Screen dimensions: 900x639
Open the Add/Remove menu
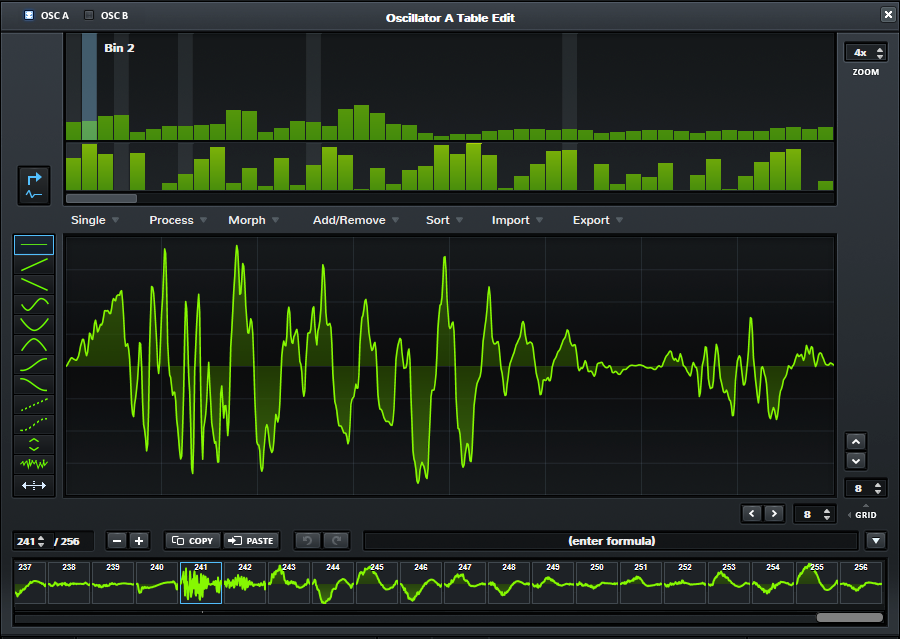pyautogui.click(x=356, y=220)
